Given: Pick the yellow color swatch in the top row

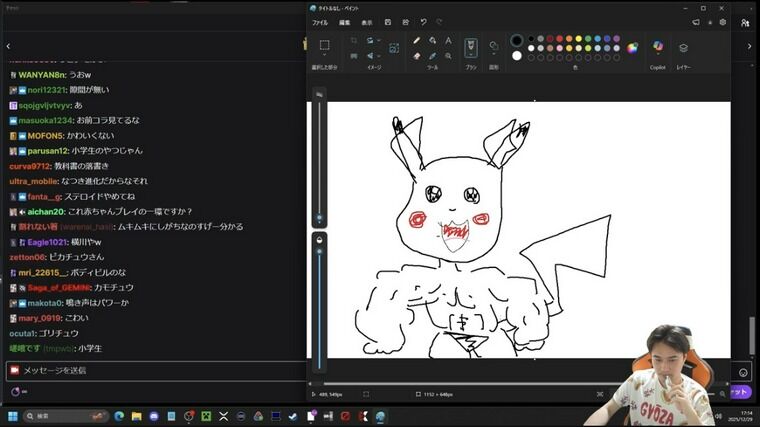Looking at the screenshot, I should coord(578,39).
